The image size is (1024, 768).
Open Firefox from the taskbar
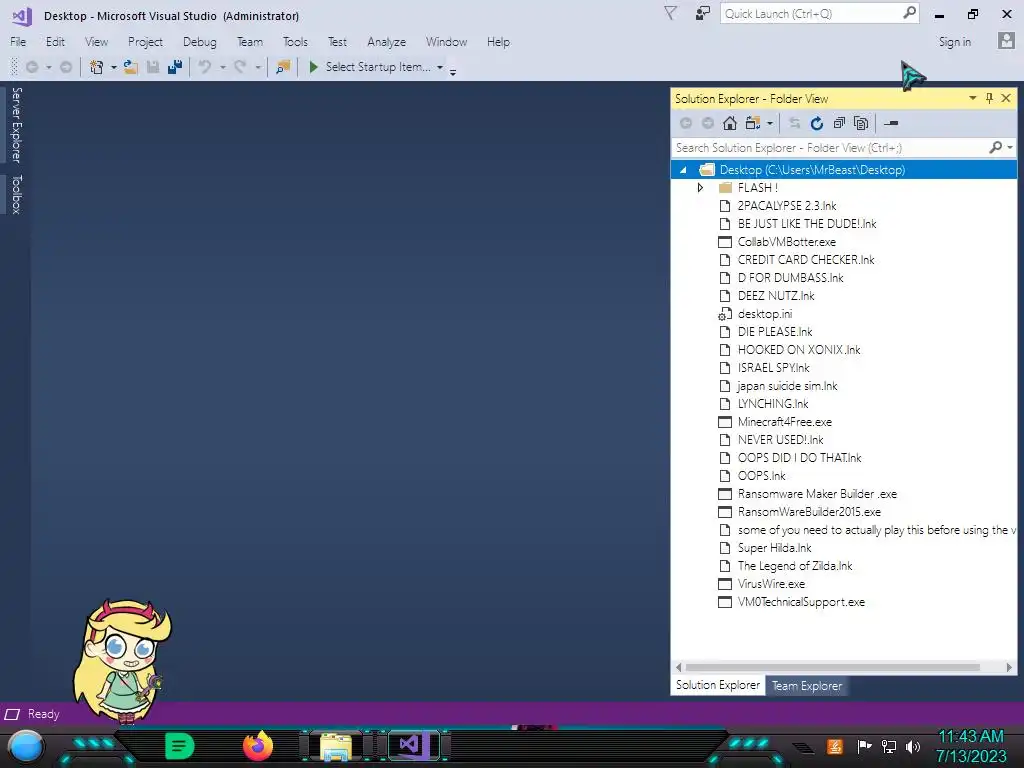coord(257,746)
